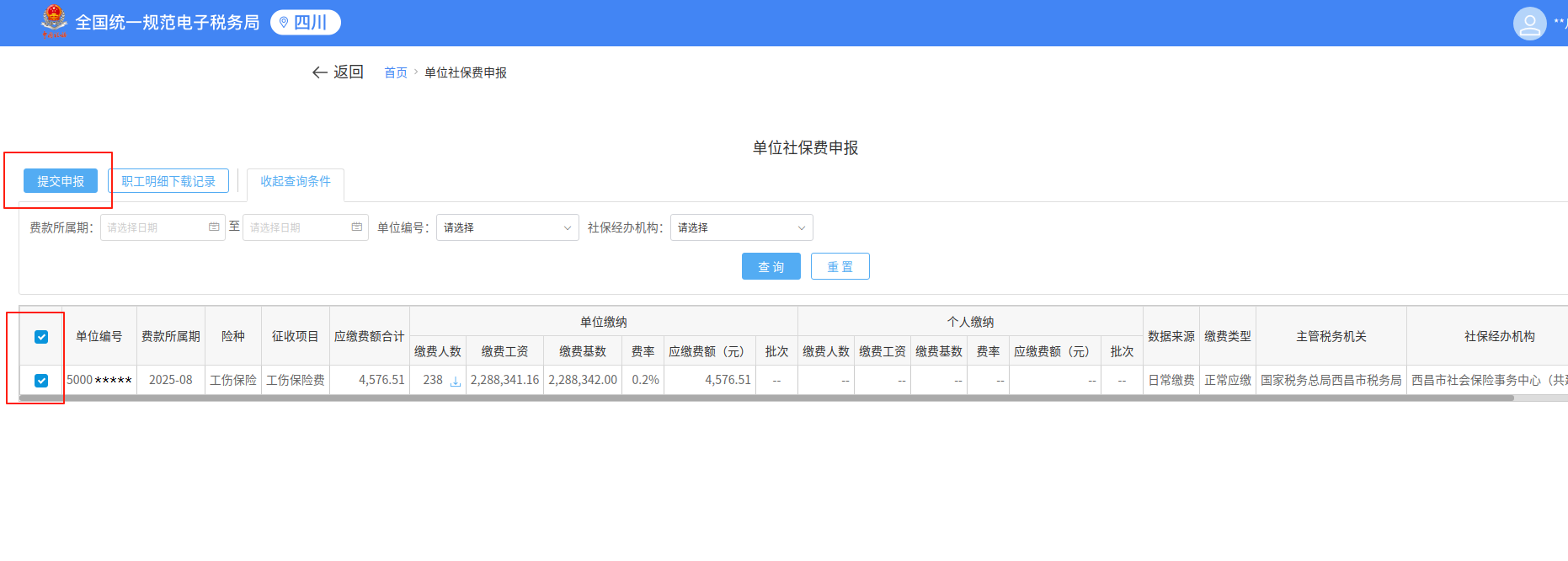Image resolution: width=1568 pixels, height=561 pixels.
Task: Expand the 单位编号 dropdown
Action: [507, 227]
